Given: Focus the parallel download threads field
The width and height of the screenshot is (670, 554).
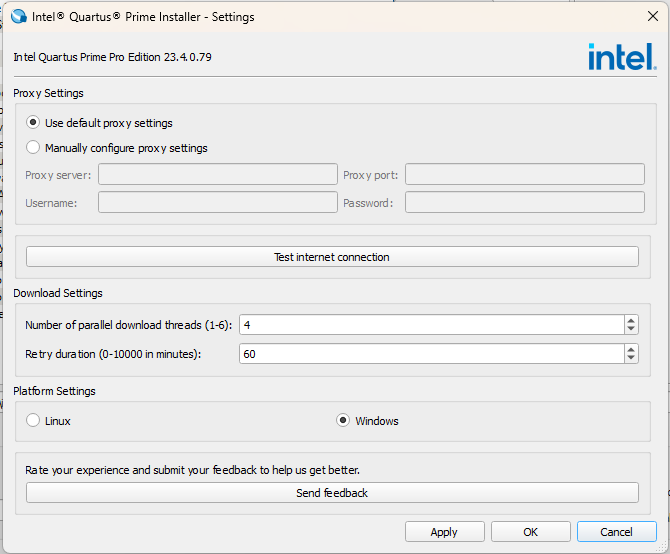Looking at the screenshot, I should click(x=432, y=325).
